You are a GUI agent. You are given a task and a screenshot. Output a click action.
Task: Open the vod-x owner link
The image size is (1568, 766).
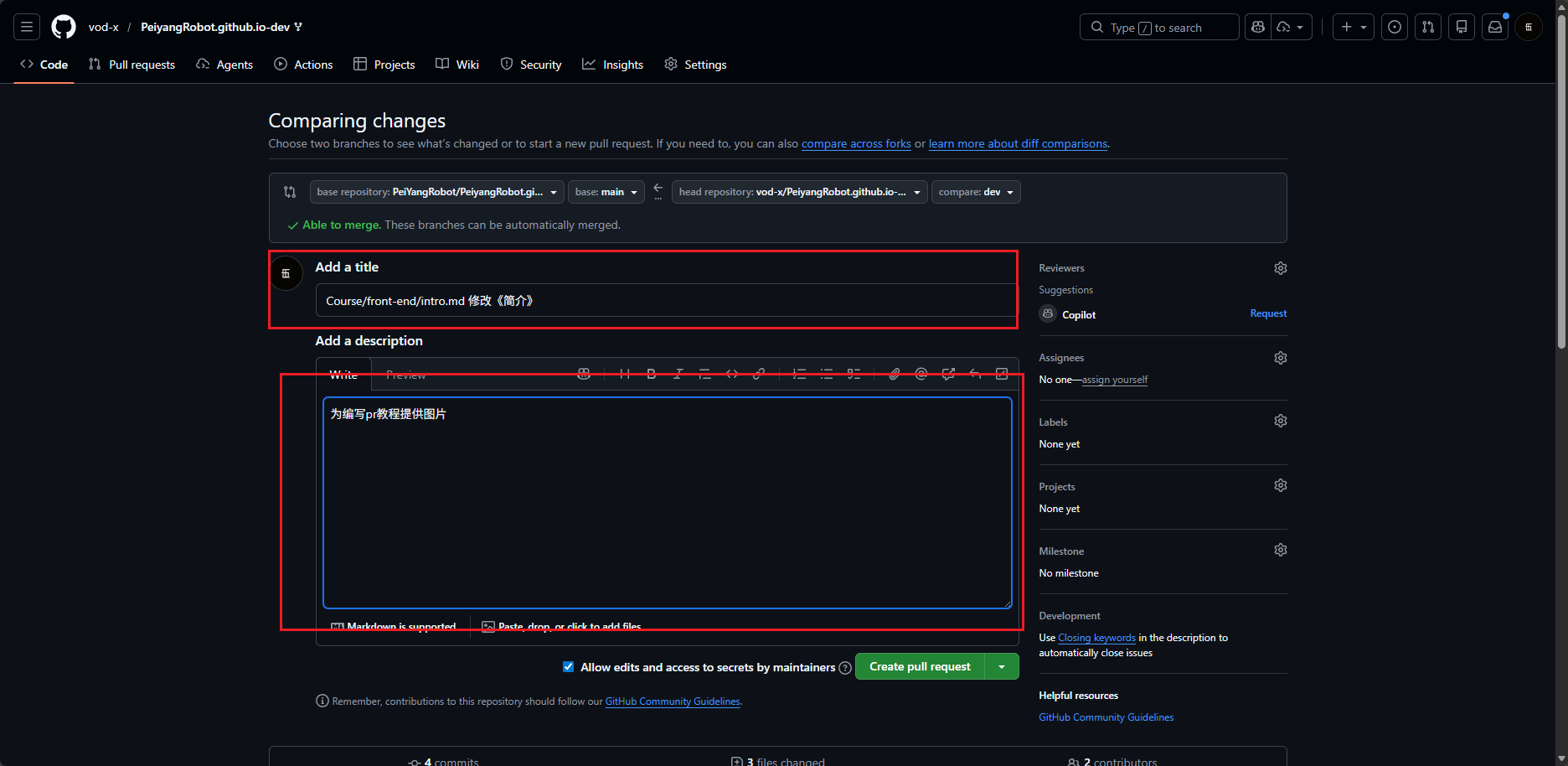(x=104, y=27)
